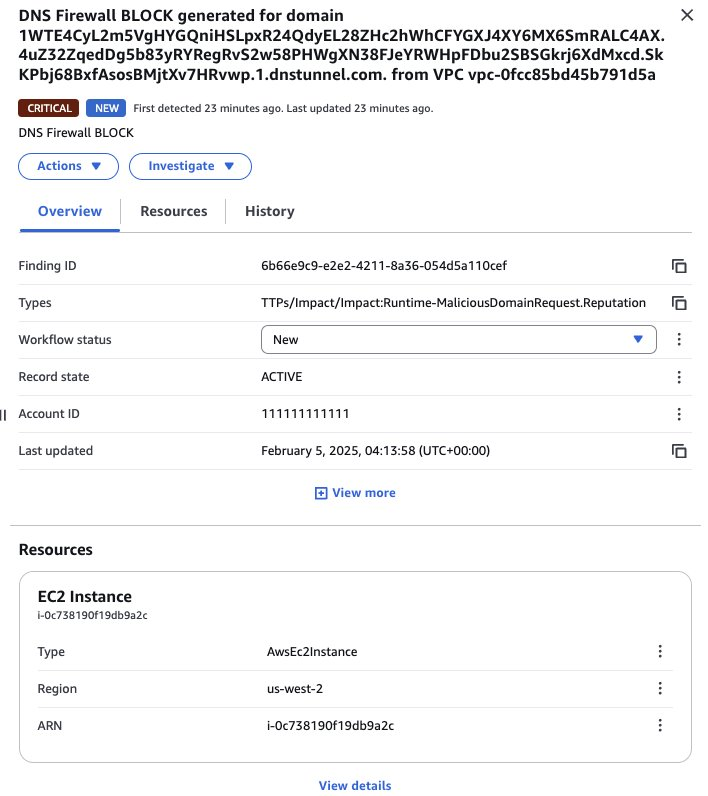Switch to the History tab

(x=269, y=211)
